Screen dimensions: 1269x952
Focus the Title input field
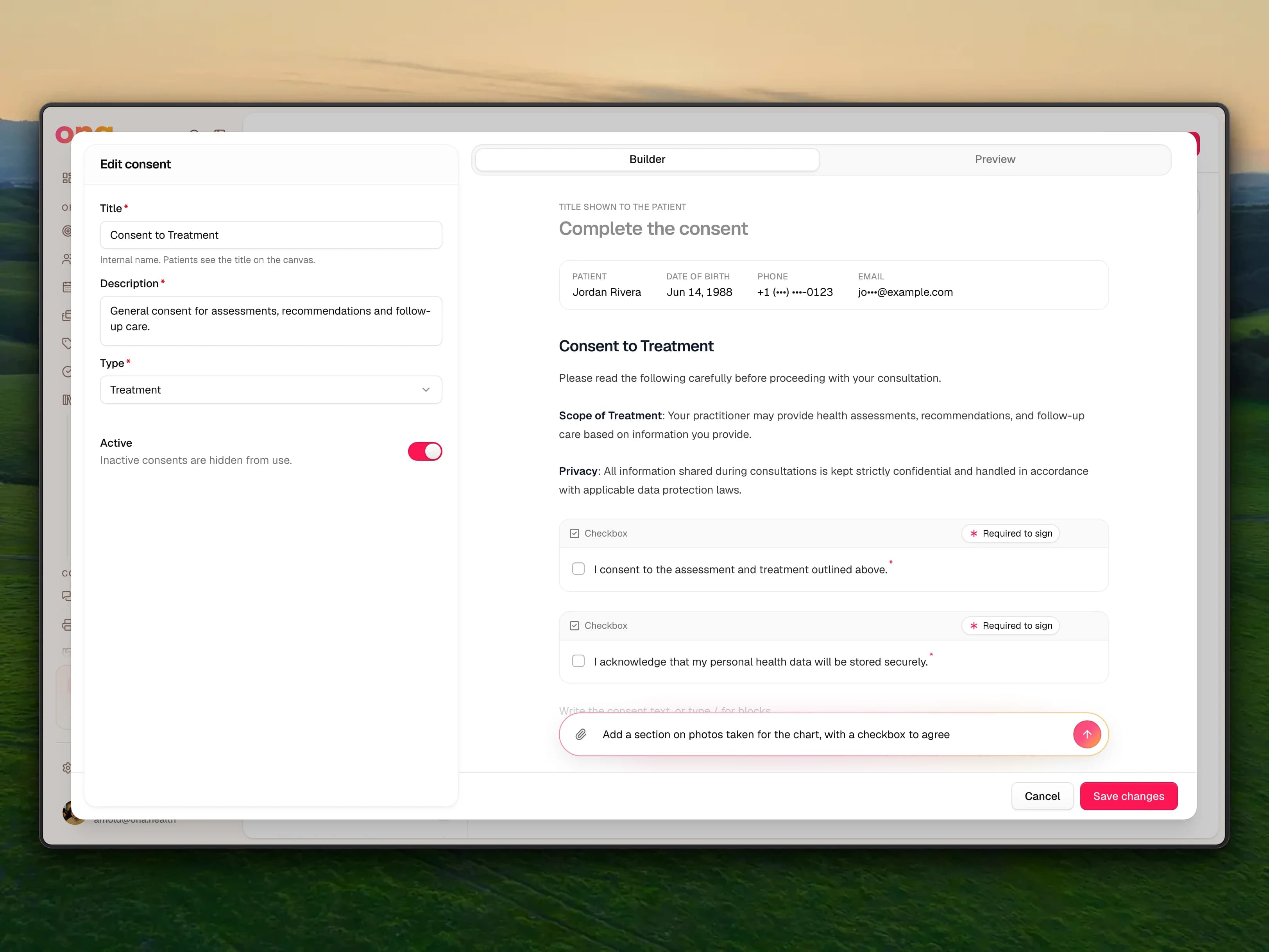(x=271, y=235)
